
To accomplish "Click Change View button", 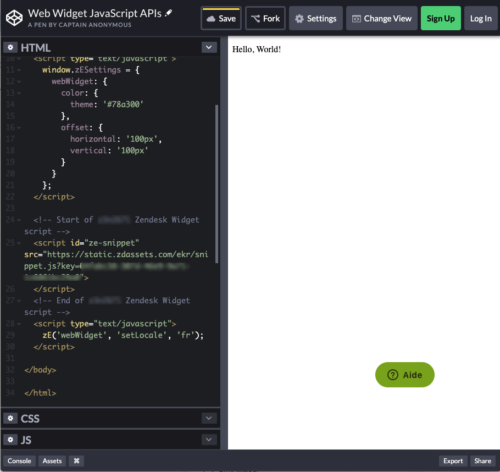I will click(382, 19).
